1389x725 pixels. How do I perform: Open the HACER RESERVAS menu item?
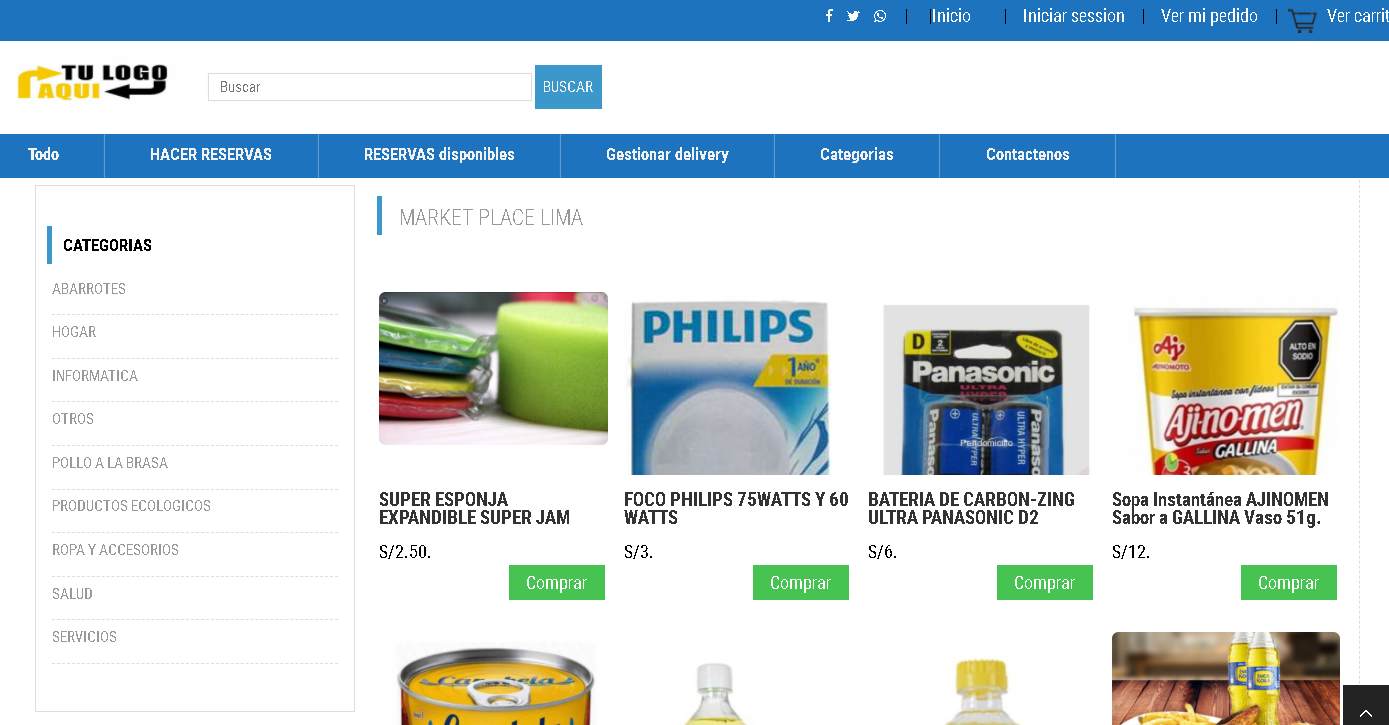click(211, 155)
